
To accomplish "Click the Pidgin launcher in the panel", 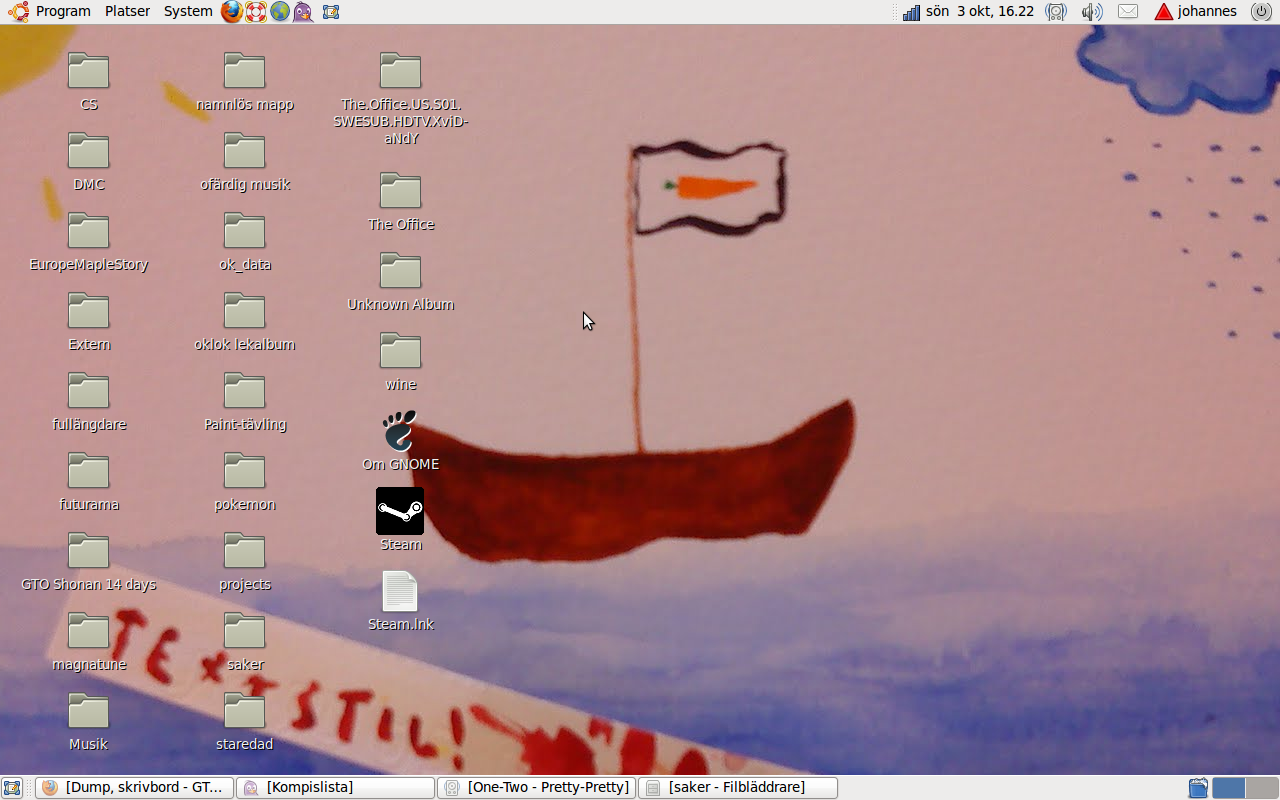I will (303, 12).
